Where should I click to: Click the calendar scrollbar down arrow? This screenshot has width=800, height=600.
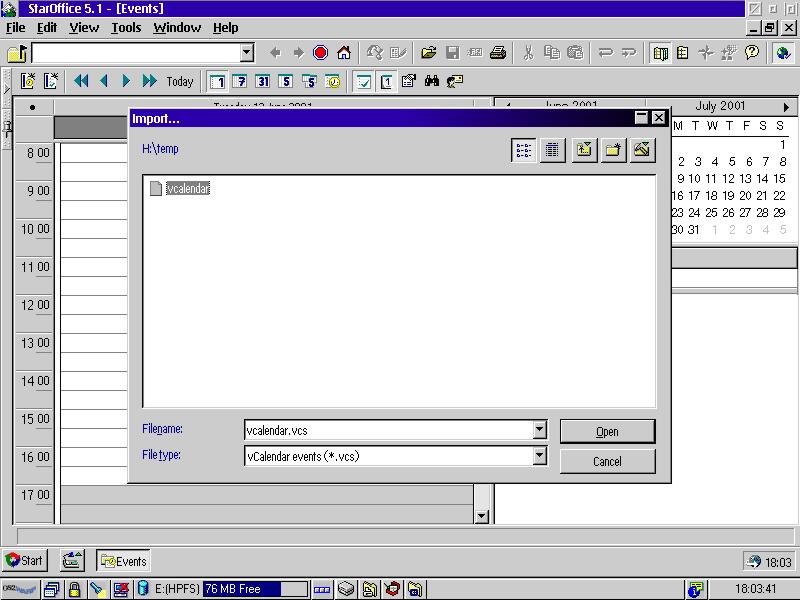[481, 516]
